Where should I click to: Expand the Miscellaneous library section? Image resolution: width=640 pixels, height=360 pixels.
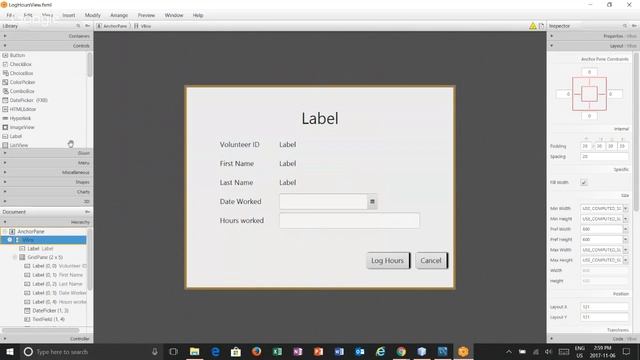pyautogui.click(x=47, y=172)
